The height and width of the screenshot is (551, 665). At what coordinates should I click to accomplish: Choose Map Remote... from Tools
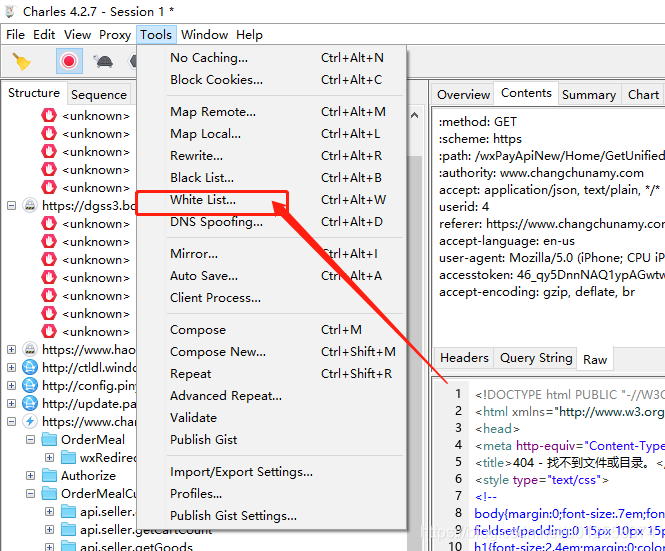point(271,112)
